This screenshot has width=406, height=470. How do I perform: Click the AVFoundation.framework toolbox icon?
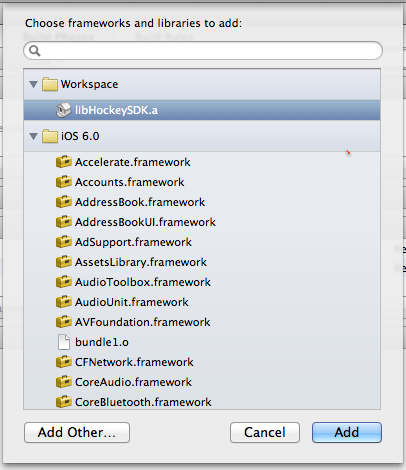[64, 322]
